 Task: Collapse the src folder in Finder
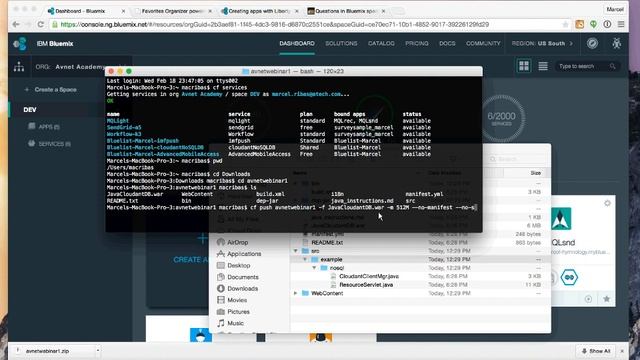pos(296,251)
